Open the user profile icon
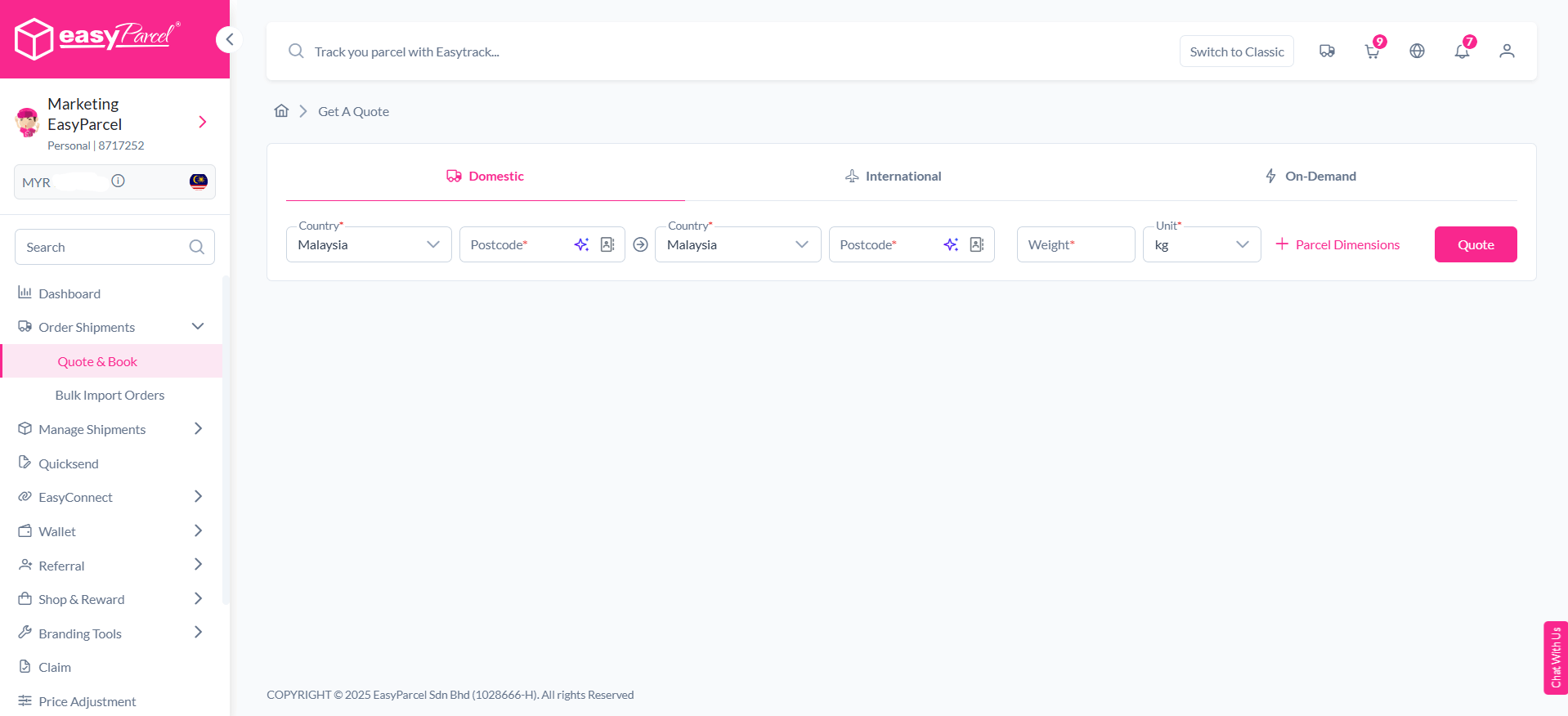Viewport: 1568px width, 716px height. [x=1507, y=51]
